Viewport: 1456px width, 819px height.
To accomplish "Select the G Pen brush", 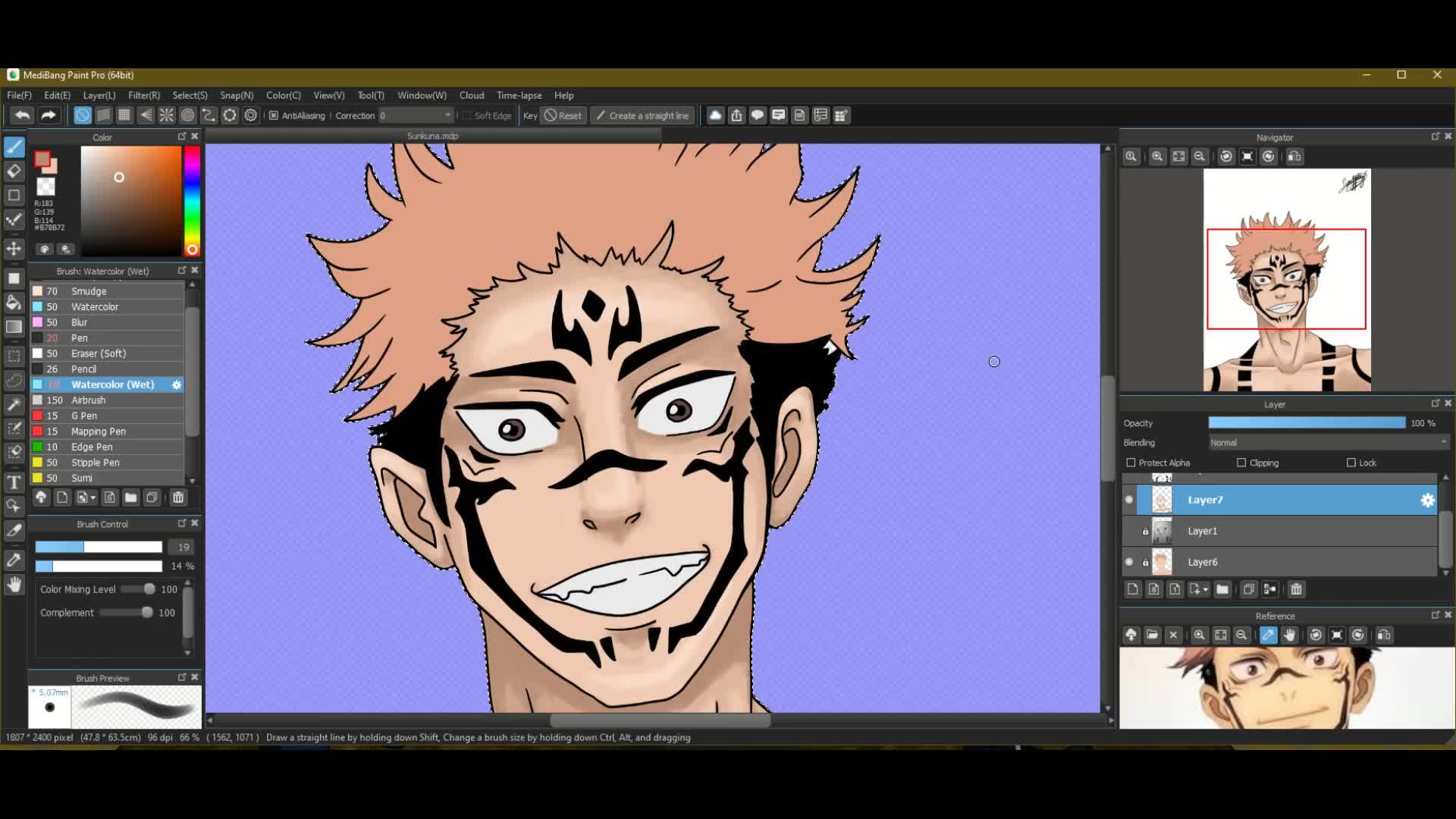I will click(107, 416).
